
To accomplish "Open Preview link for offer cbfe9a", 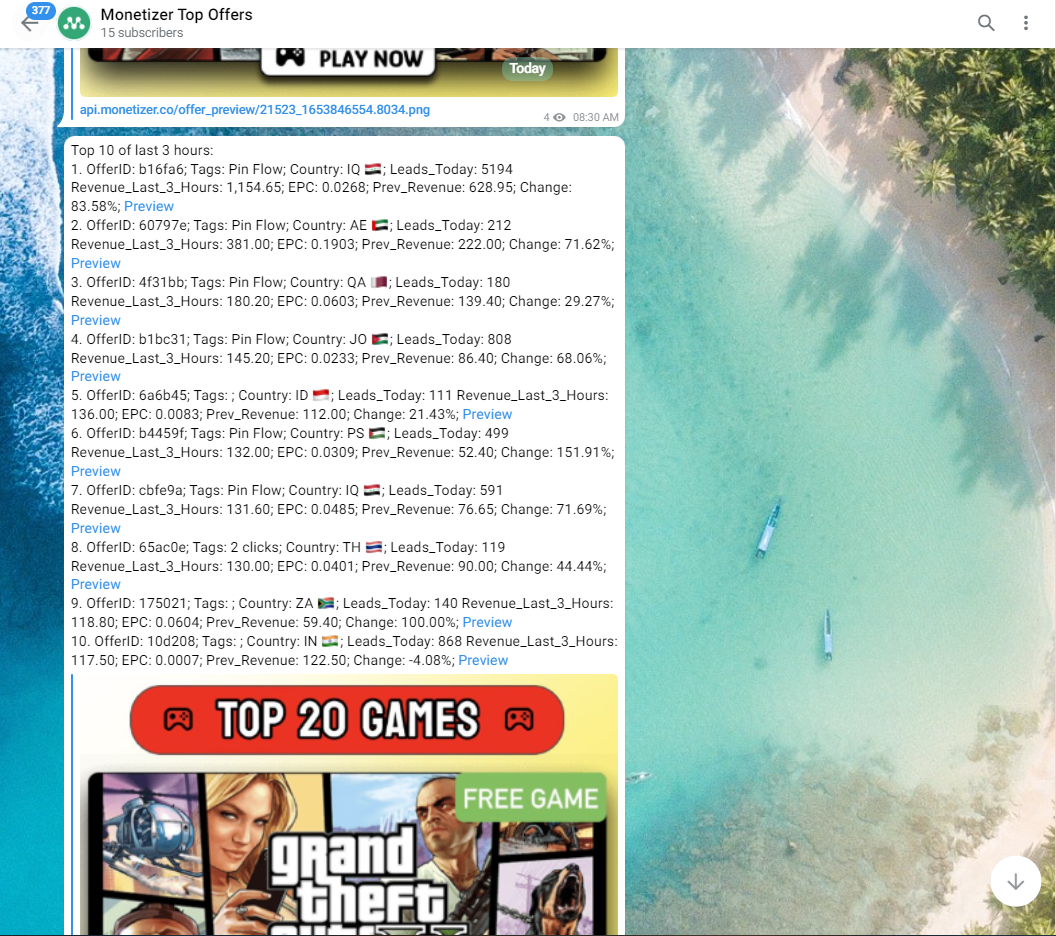I will (x=96, y=528).
